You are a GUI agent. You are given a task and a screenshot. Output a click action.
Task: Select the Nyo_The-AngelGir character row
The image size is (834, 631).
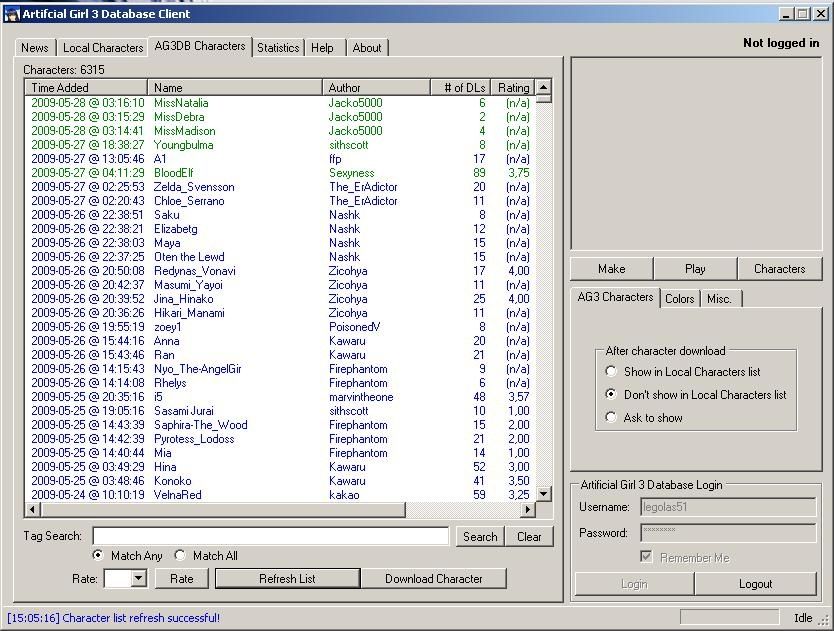280,369
